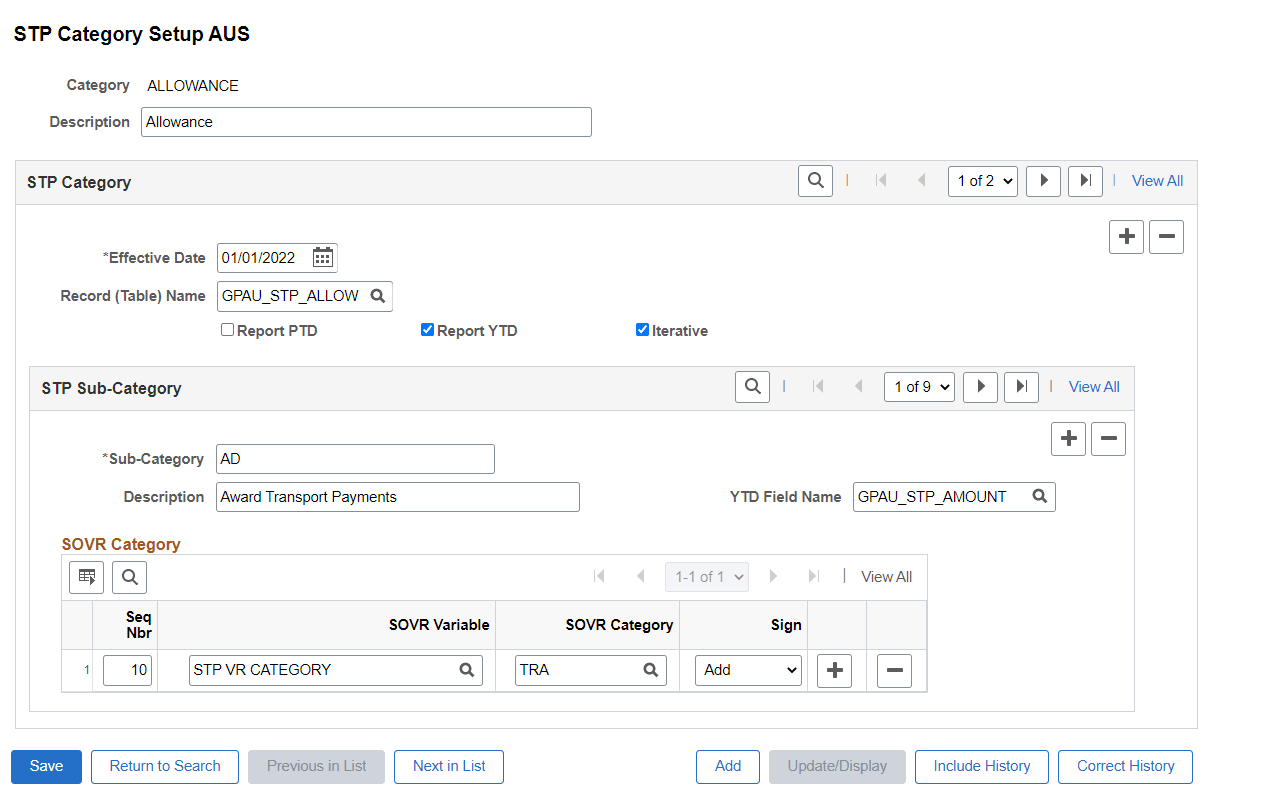
Task: Disable the Report YTD checkbox
Action: (427, 329)
